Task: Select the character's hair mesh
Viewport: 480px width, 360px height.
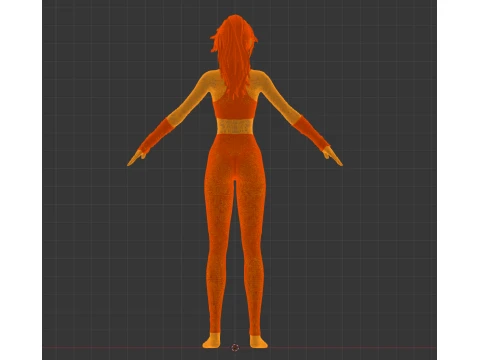Action: click(x=234, y=55)
